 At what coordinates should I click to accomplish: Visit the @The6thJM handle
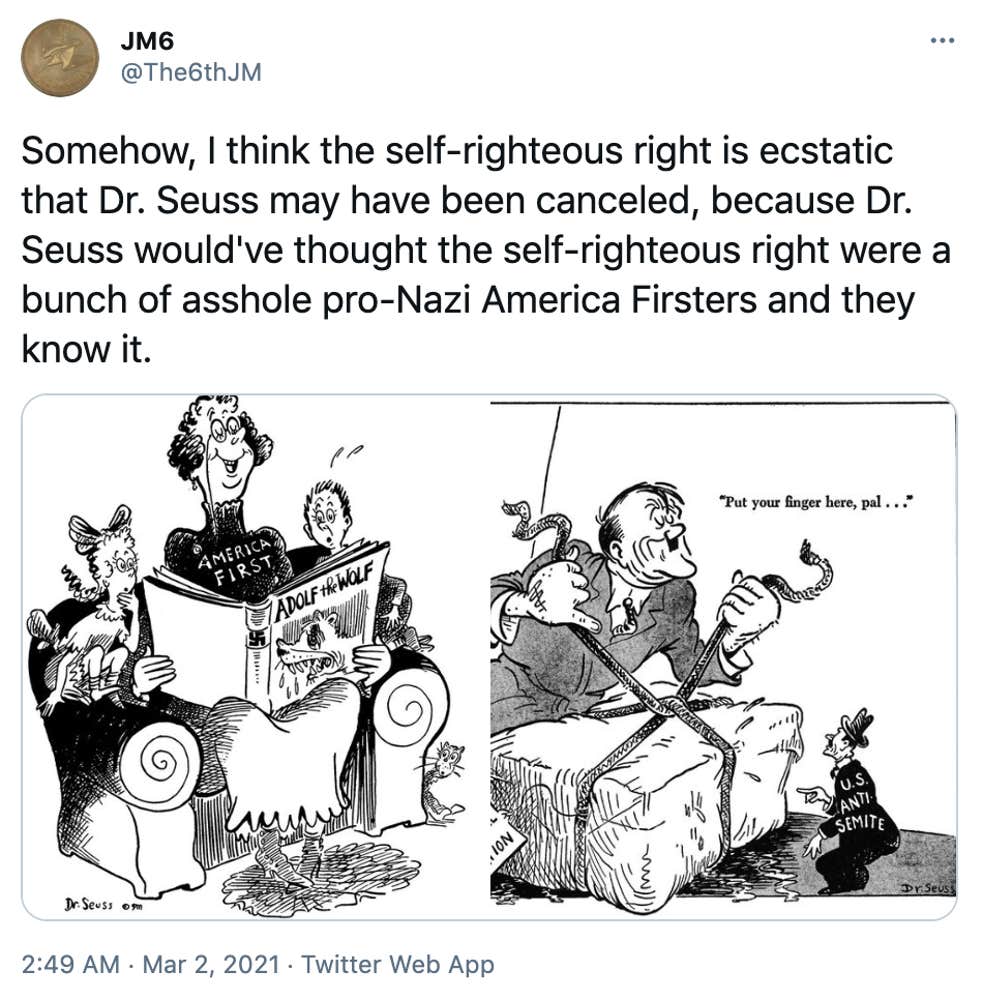(x=191, y=72)
